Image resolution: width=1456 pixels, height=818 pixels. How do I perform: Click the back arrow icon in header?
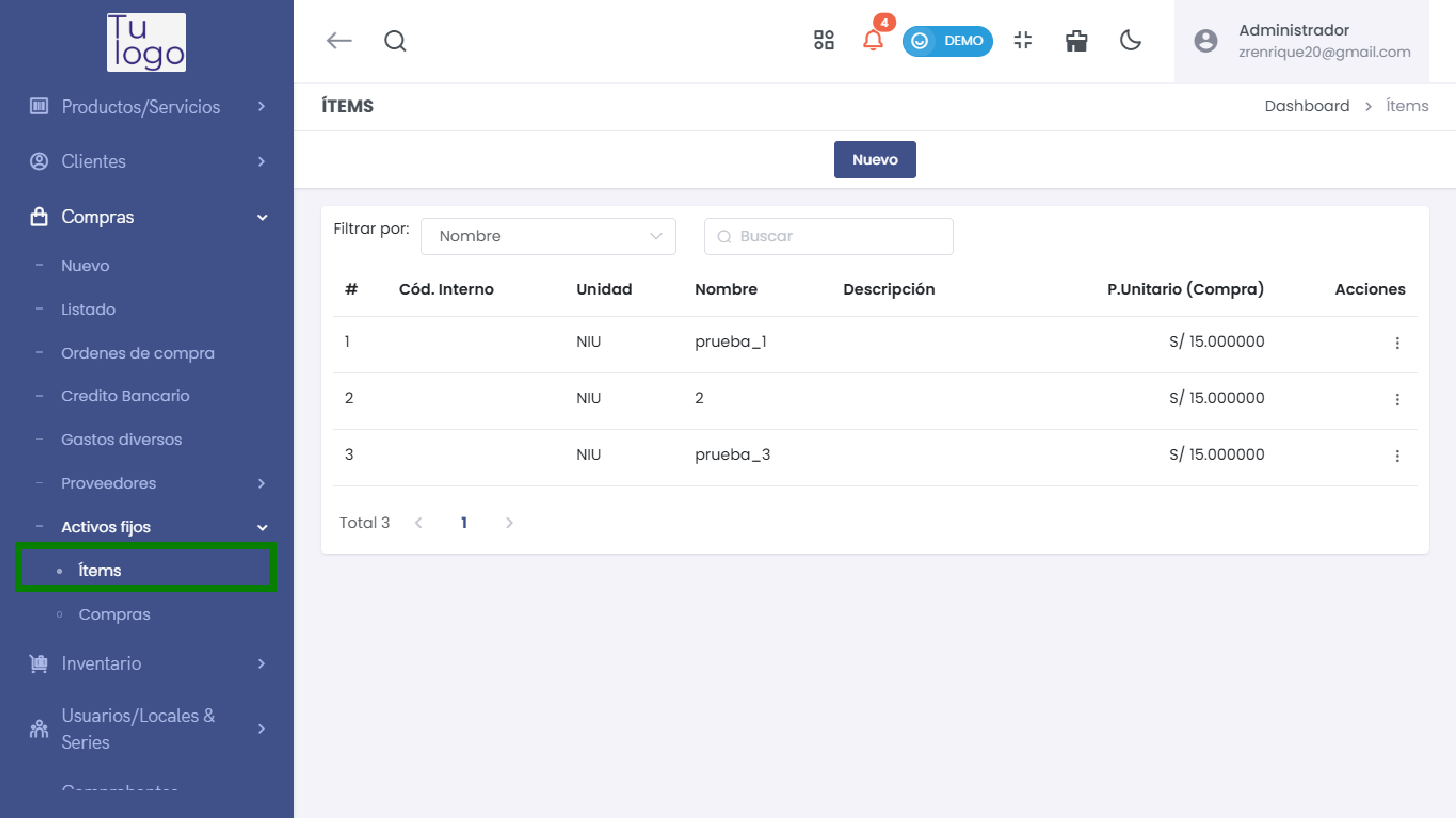click(339, 41)
